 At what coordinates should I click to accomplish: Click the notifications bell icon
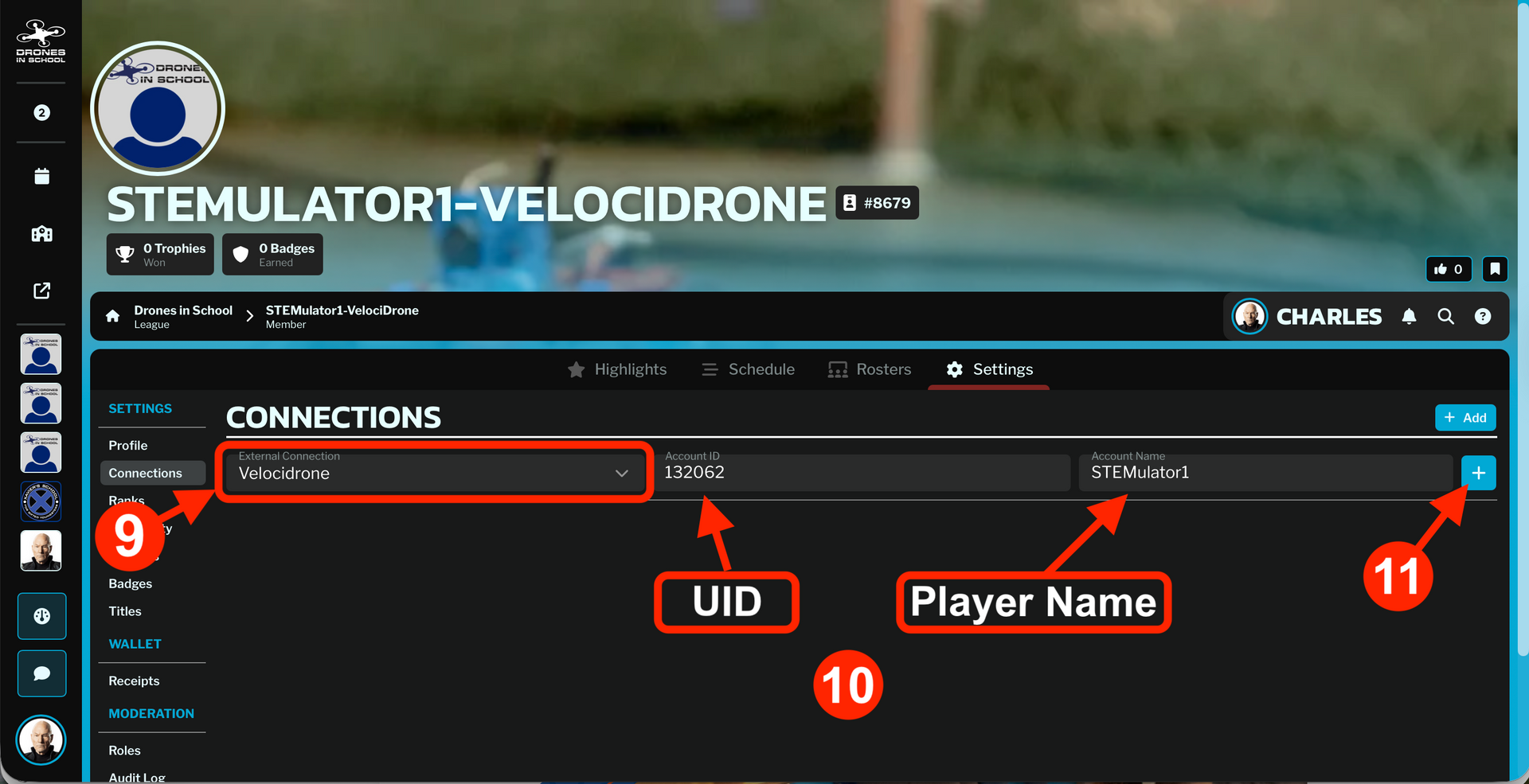[1409, 317]
